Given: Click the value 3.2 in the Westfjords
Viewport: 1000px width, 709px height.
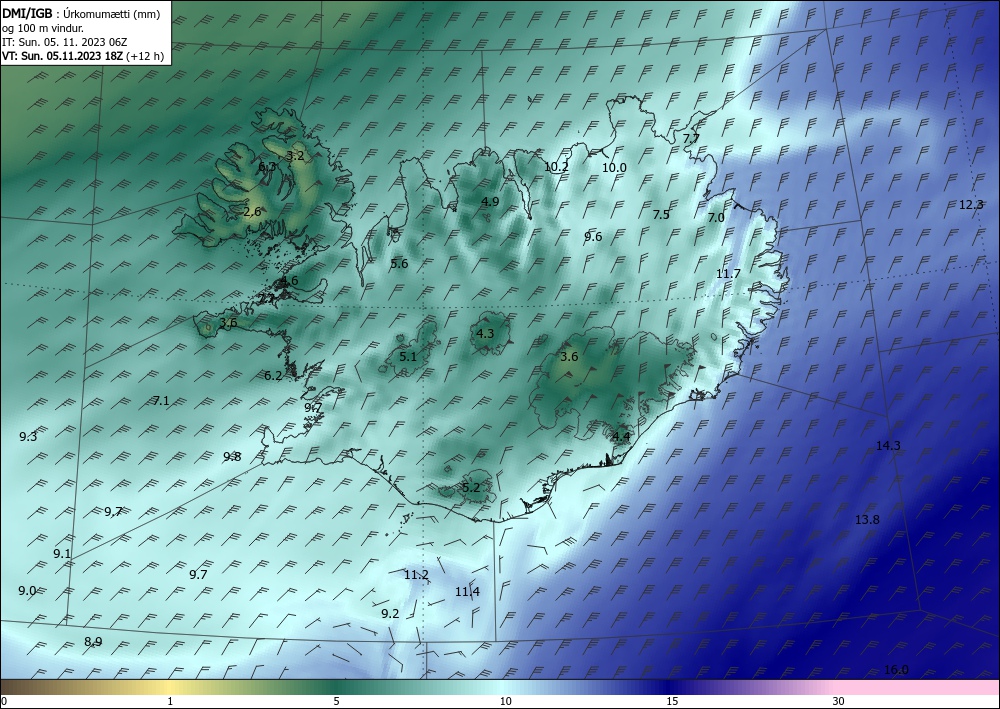Looking at the screenshot, I should coord(295,155).
